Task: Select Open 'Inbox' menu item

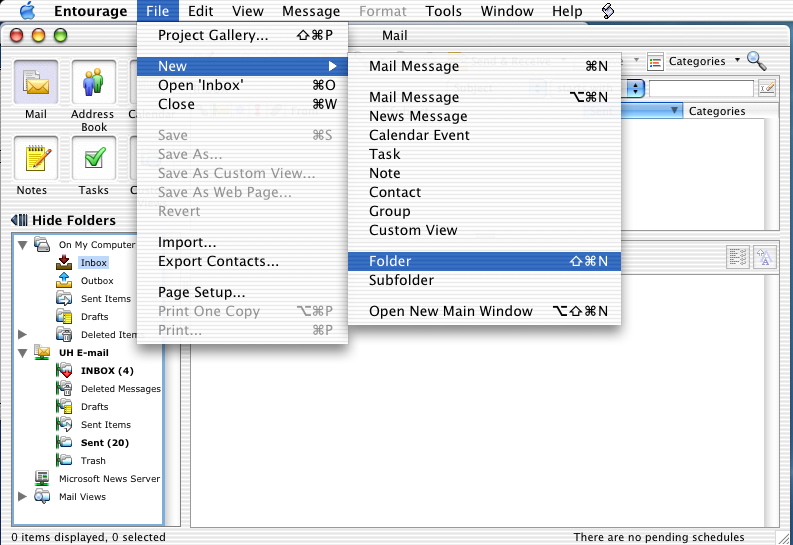Action: pos(242,85)
